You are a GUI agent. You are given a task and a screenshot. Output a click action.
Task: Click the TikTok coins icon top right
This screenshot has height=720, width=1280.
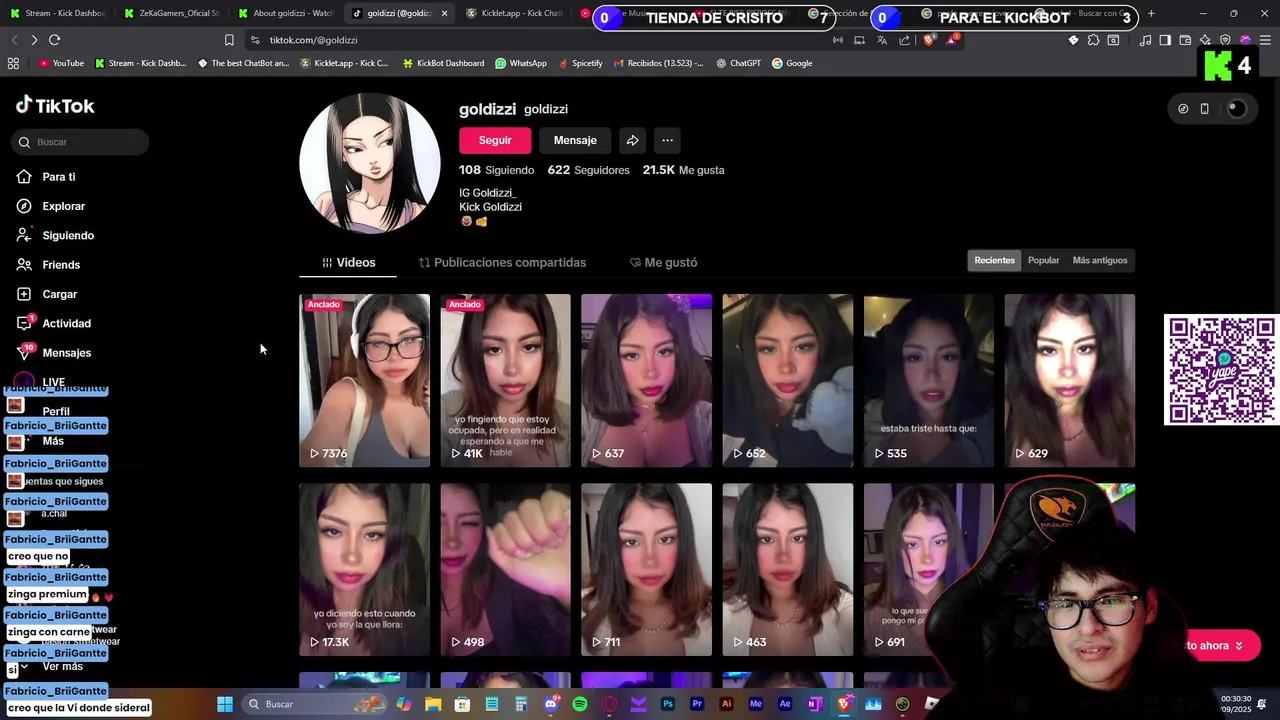(1183, 109)
